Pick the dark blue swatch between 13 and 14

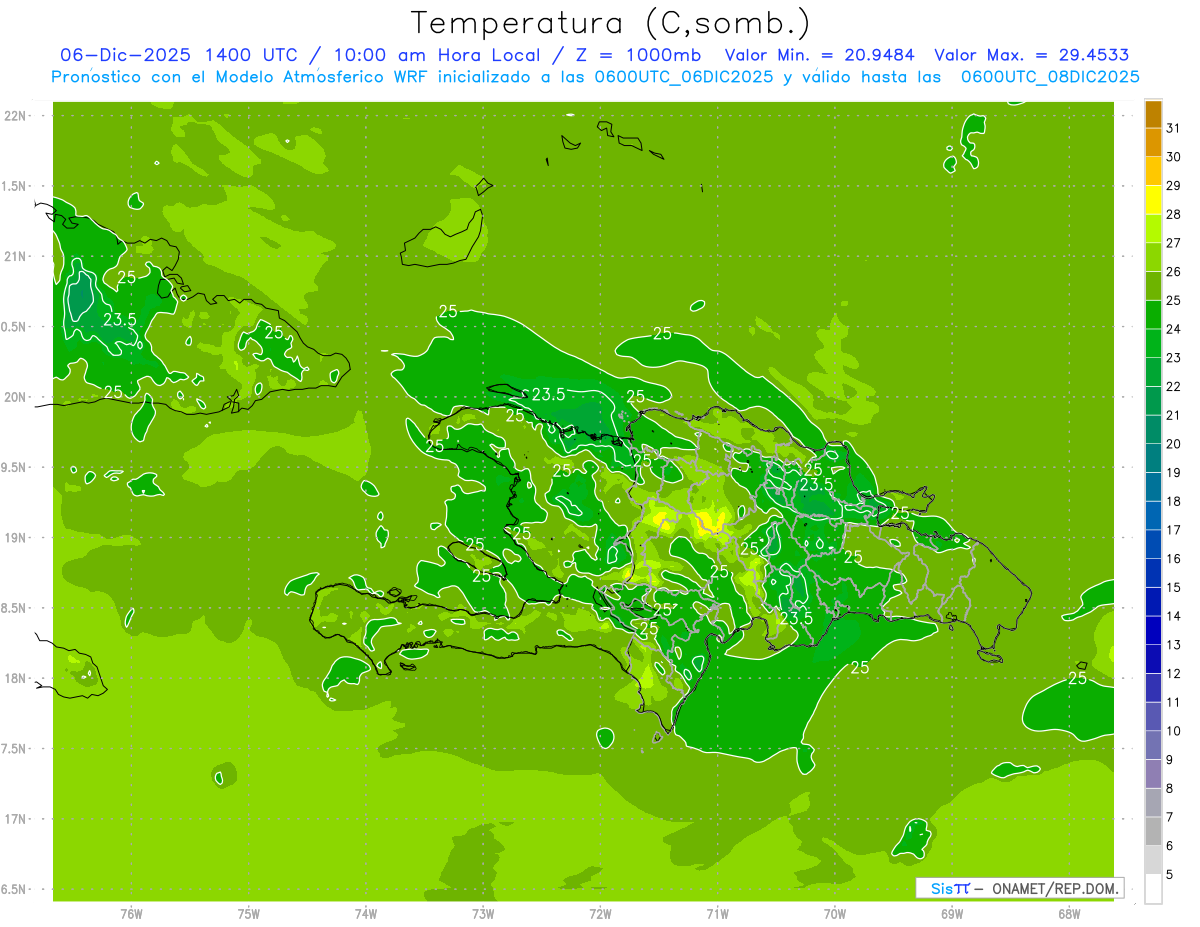click(1153, 631)
